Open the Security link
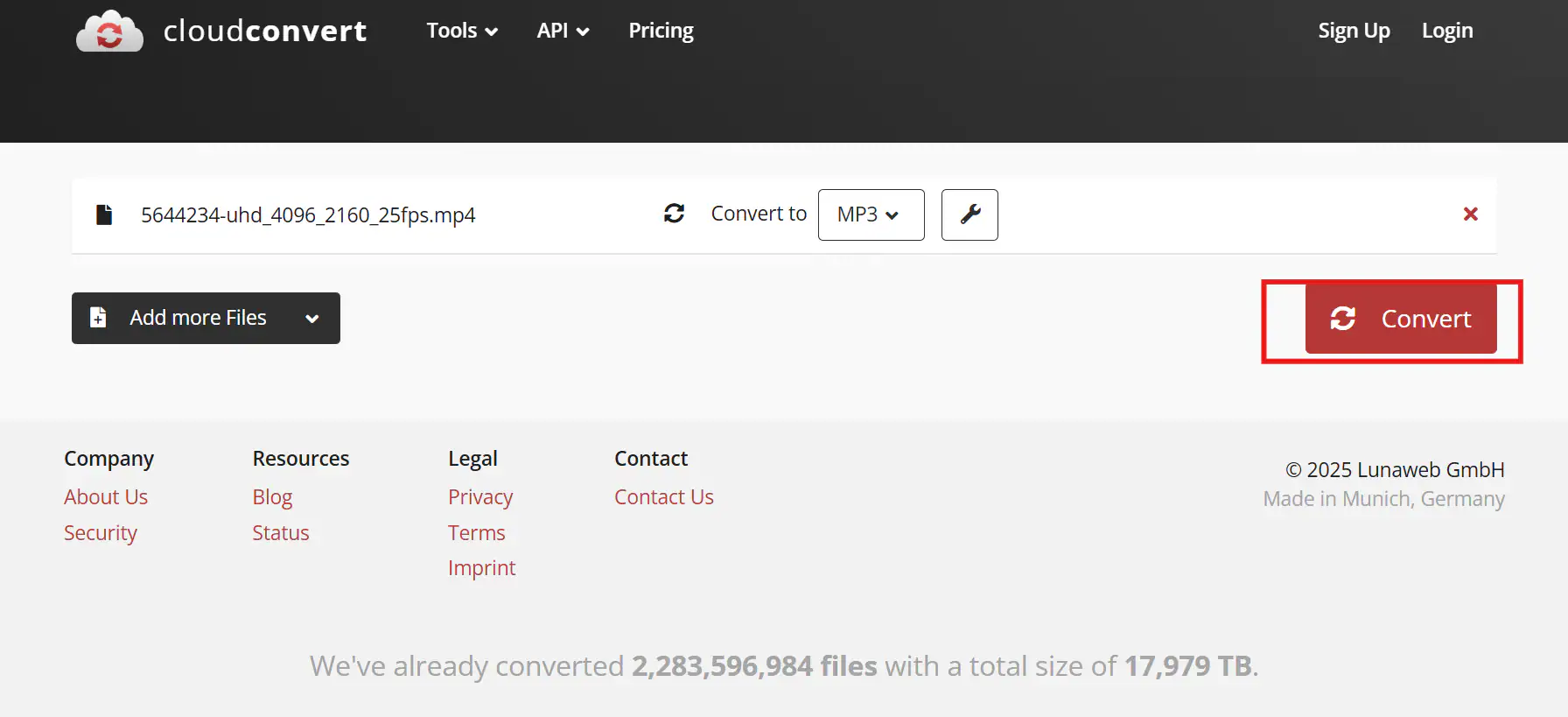Screen dimensions: 1568x717 tap(101, 532)
